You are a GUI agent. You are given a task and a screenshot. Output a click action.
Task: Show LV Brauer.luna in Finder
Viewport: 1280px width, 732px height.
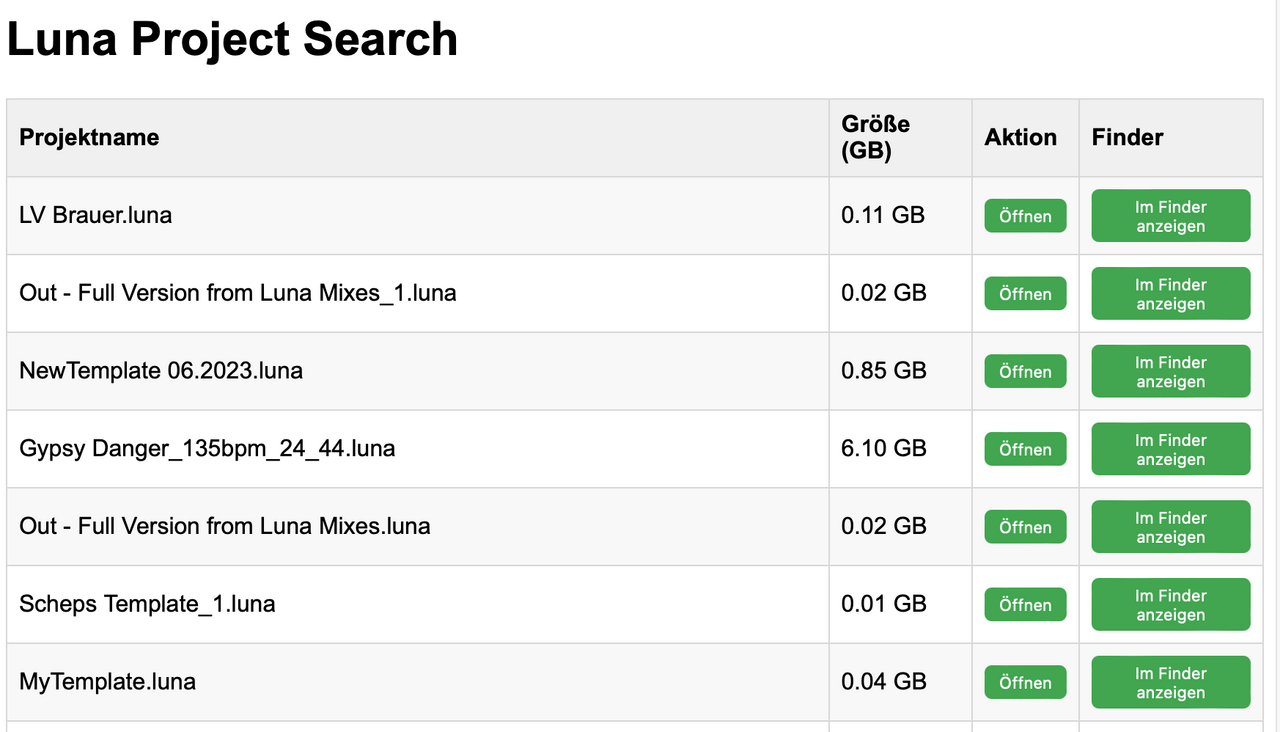coord(1171,216)
